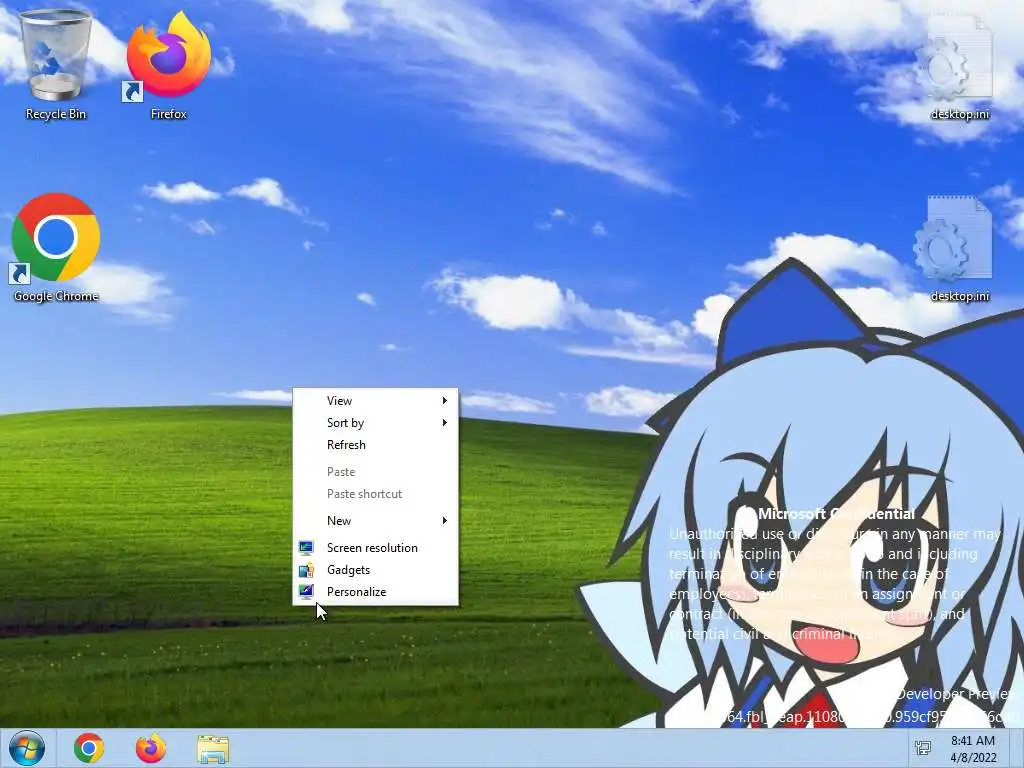This screenshot has width=1024, height=768.
Task: Launch Firefox from the taskbar
Action: (x=151, y=748)
